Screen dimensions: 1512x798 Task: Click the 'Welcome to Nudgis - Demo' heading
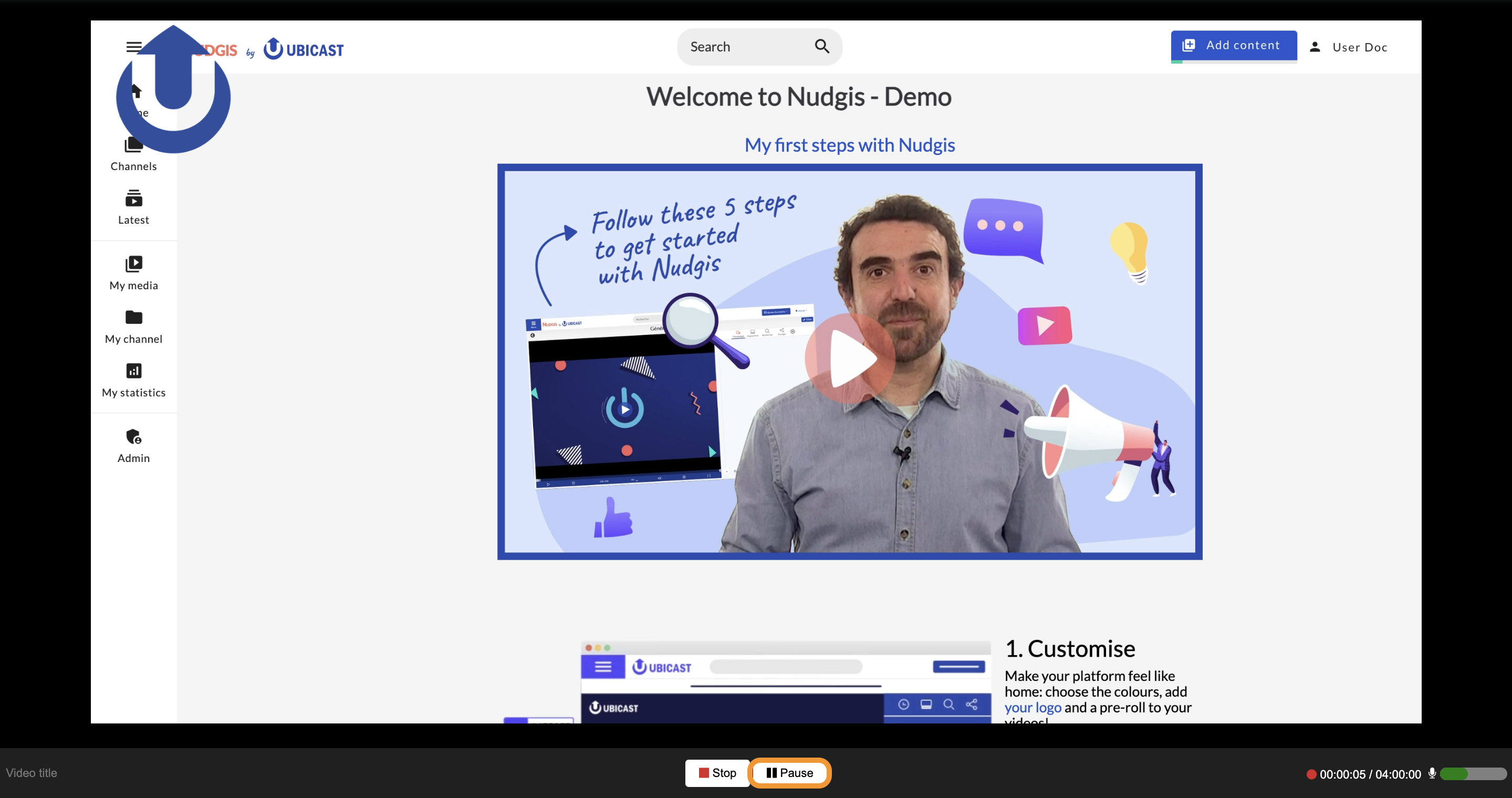[x=798, y=97]
